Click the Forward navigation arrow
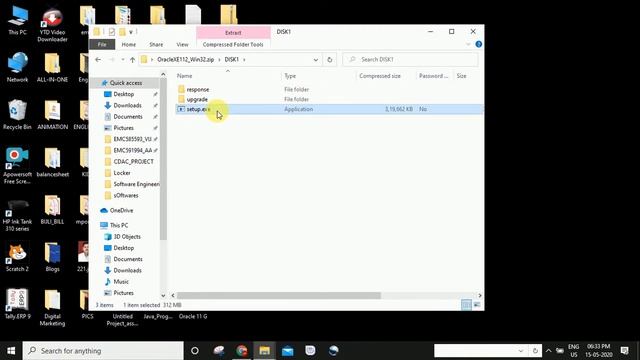 111,60
